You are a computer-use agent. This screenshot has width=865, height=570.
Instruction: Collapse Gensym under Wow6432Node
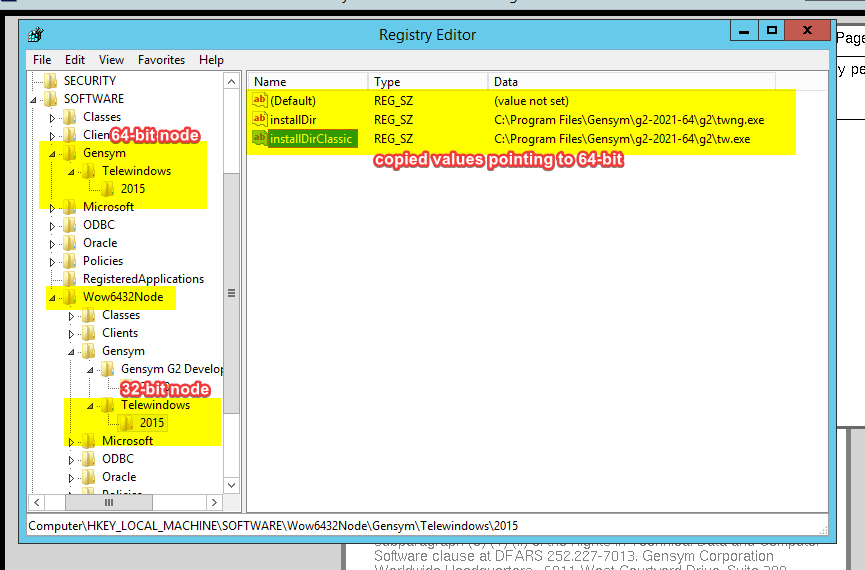[71, 352]
